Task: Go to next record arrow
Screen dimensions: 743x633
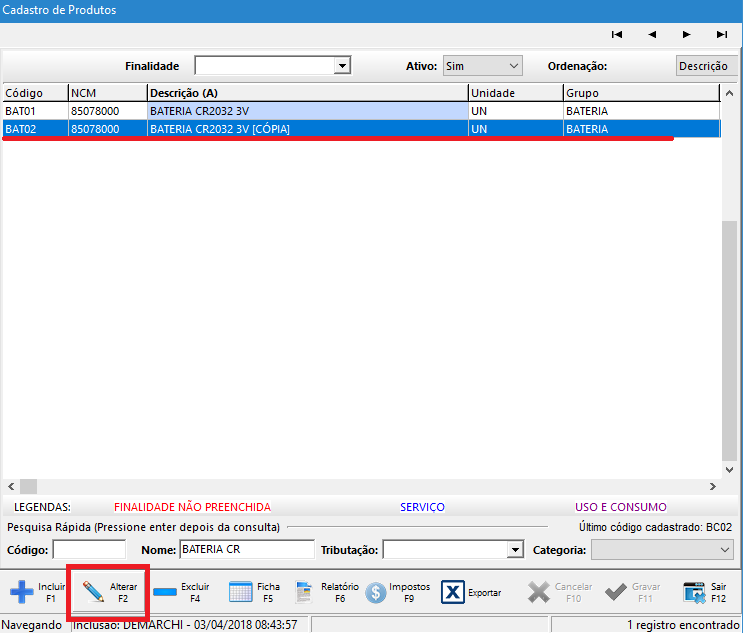Action: pos(686,34)
